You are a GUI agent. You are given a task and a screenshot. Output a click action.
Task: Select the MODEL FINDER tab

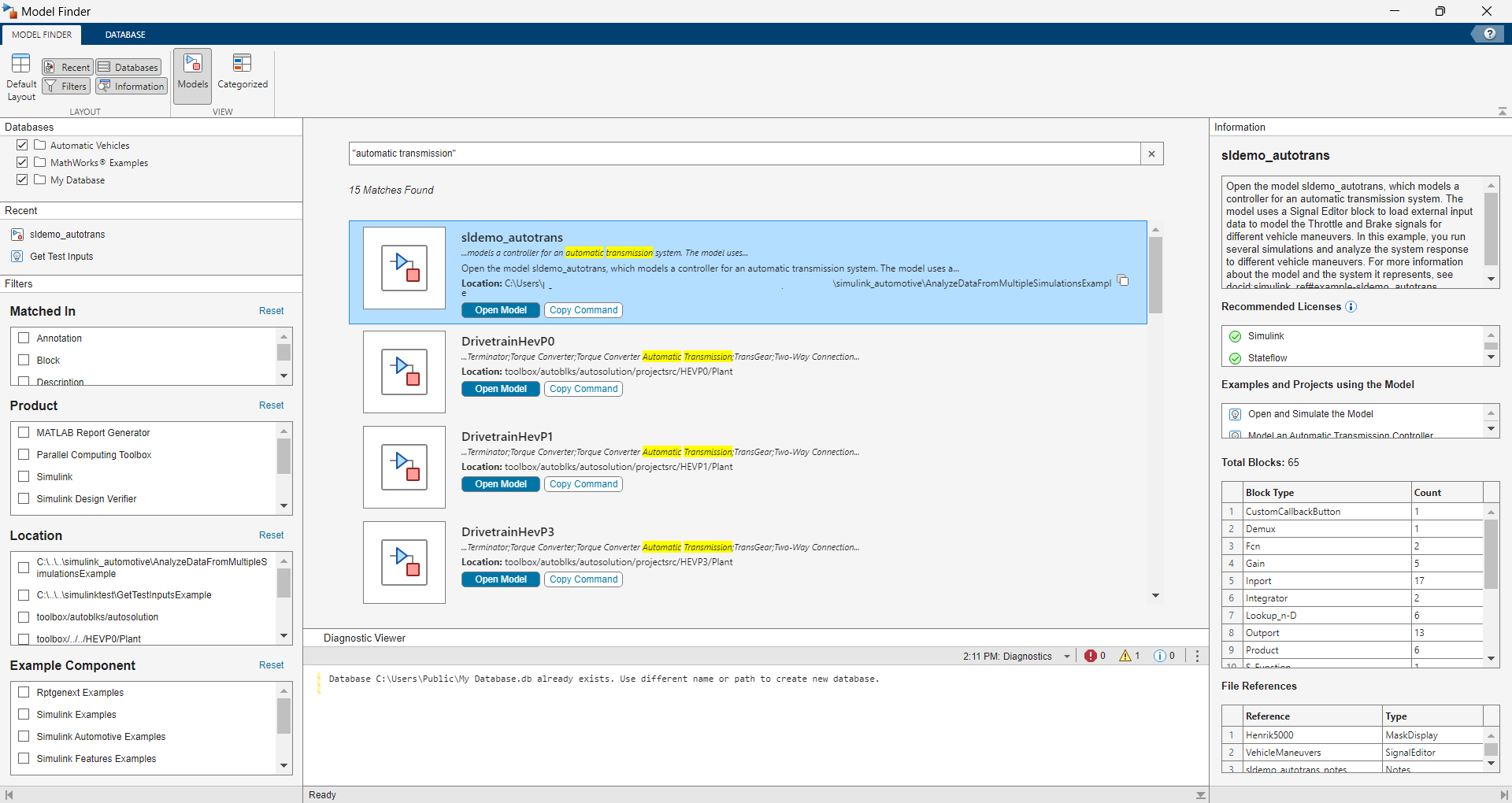pyautogui.click(x=42, y=35)
